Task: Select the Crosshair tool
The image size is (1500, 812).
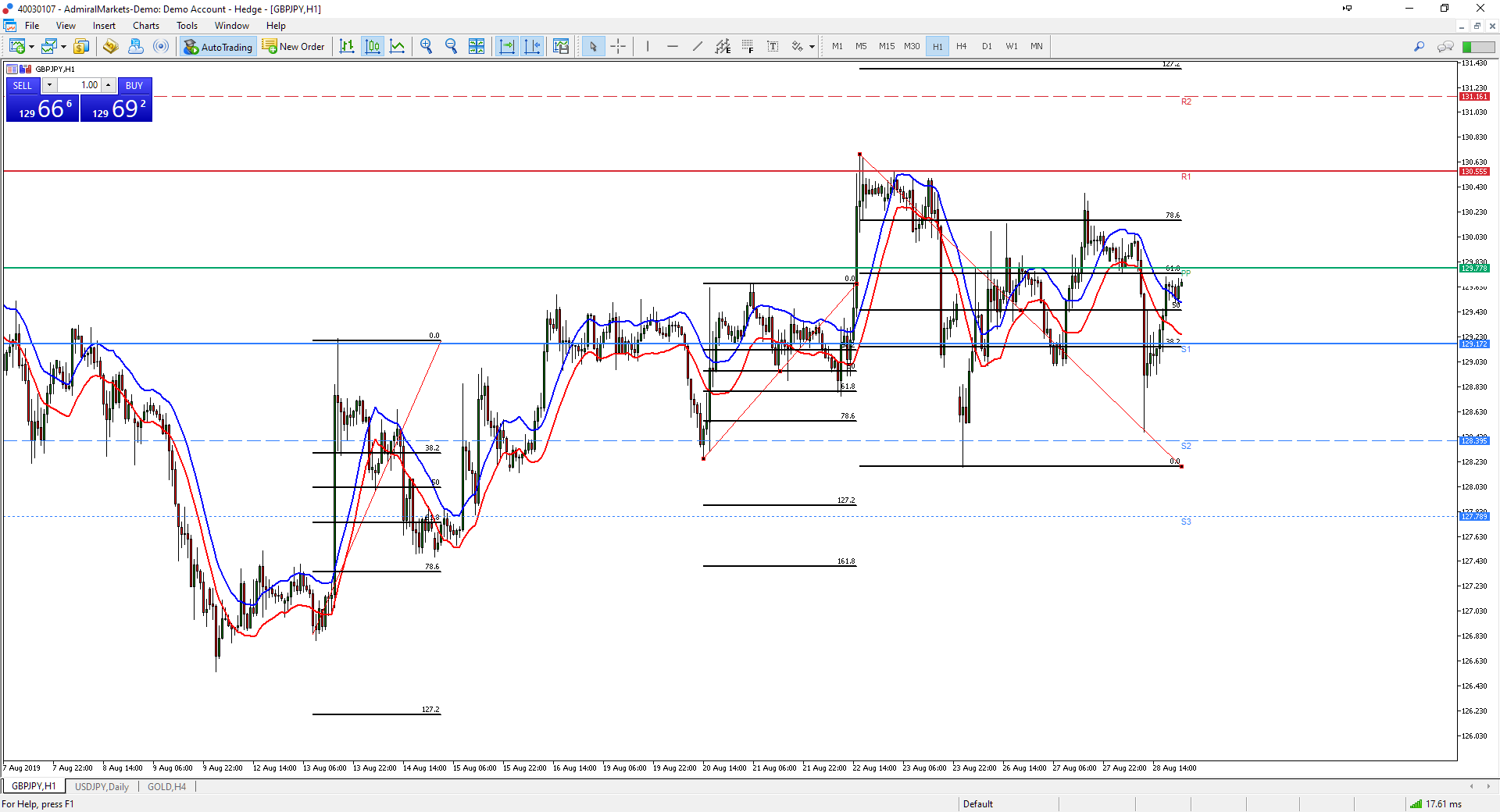Action: tap(618, 46)
